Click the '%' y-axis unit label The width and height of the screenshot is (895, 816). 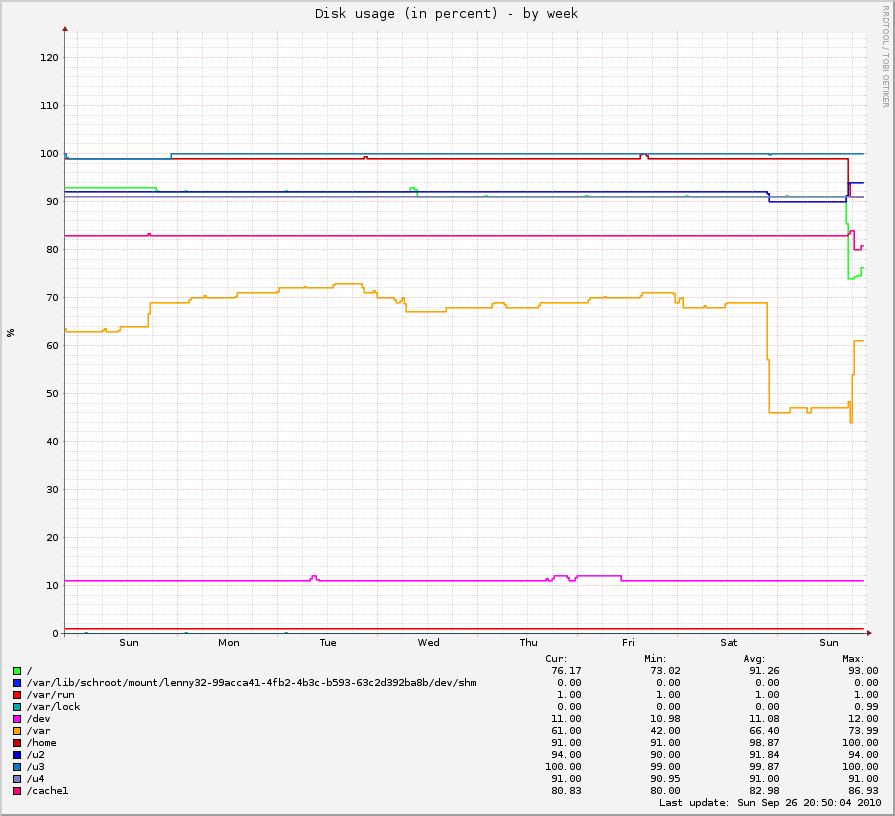11,333
